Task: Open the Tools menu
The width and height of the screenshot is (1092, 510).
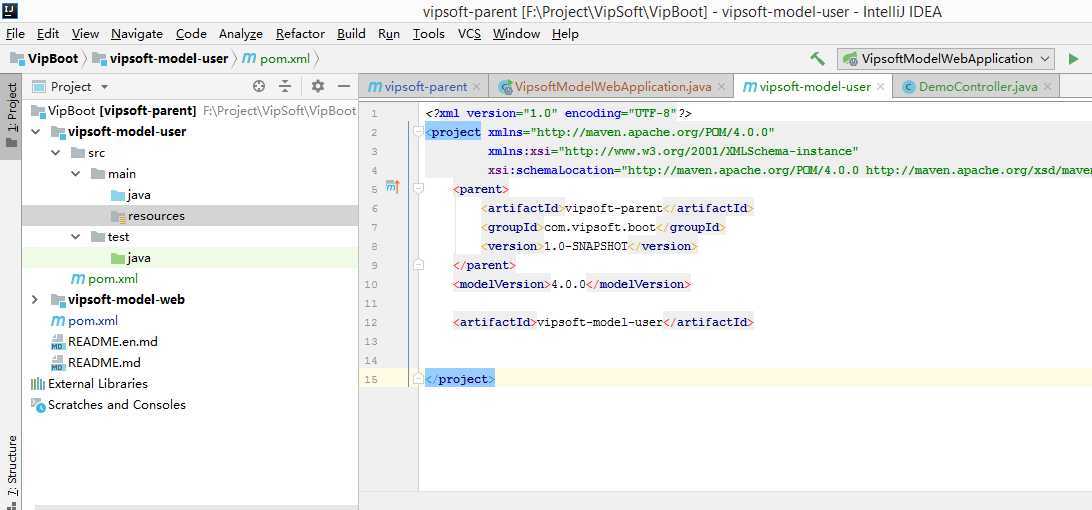Action: (428, 33)
